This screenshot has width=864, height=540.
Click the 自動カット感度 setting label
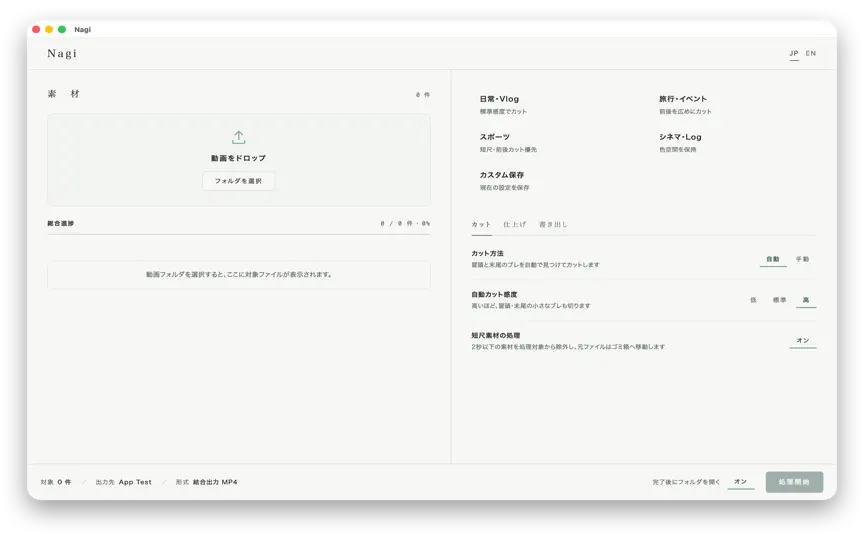[494, 295]
